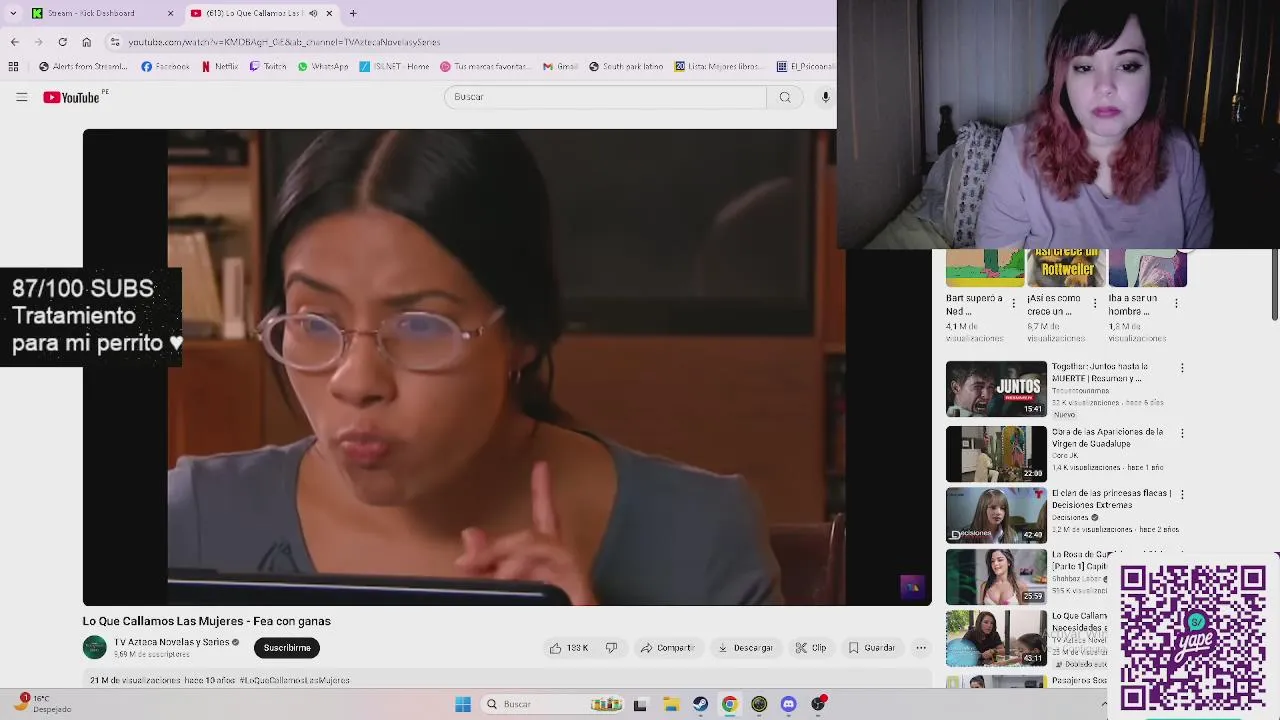Click the #LoQueCallamosLasMujeres hashtag
1280x720 pixels.
[294, 680]
